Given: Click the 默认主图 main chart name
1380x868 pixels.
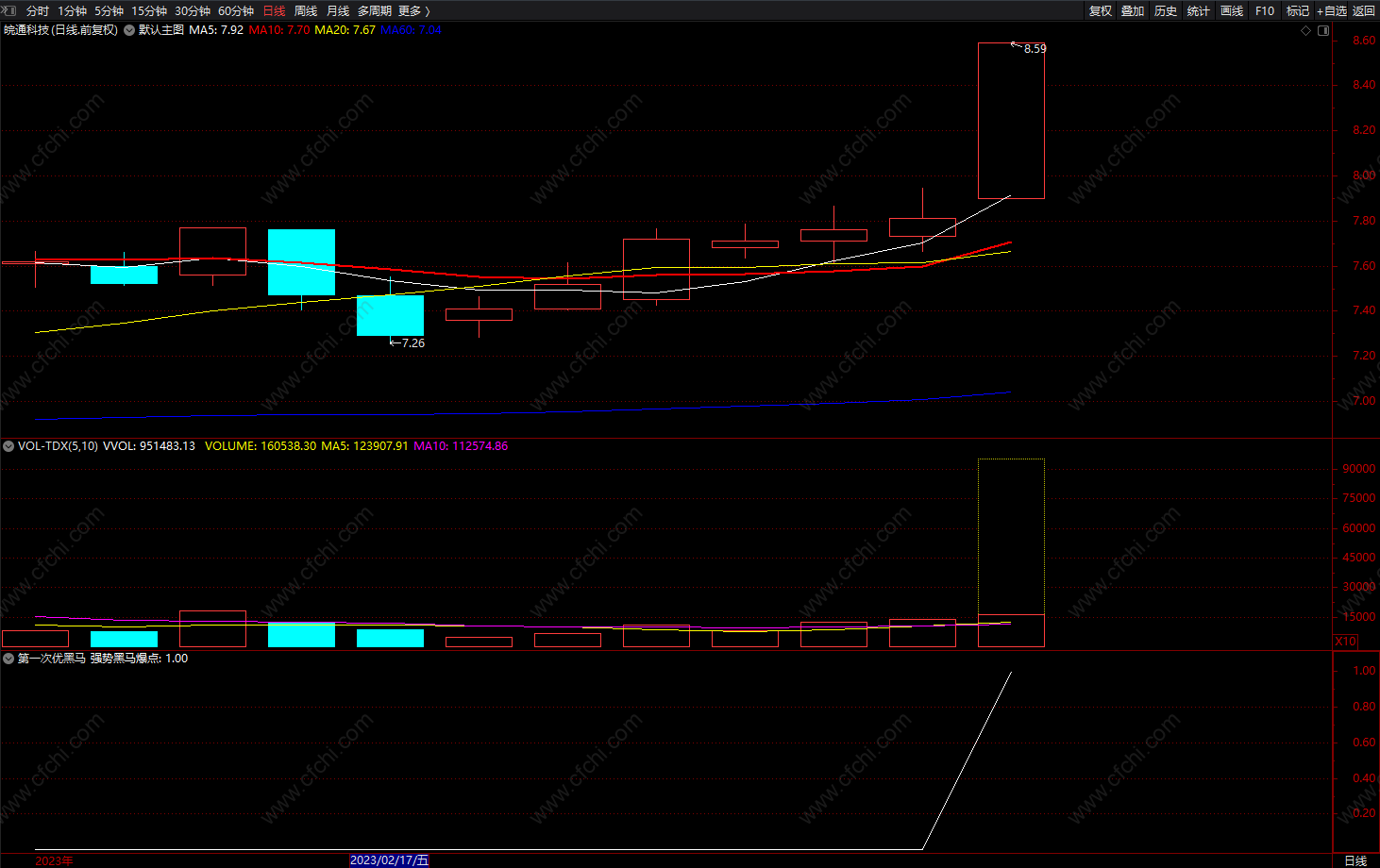Looking at the screenshot, I should [161, 30].
